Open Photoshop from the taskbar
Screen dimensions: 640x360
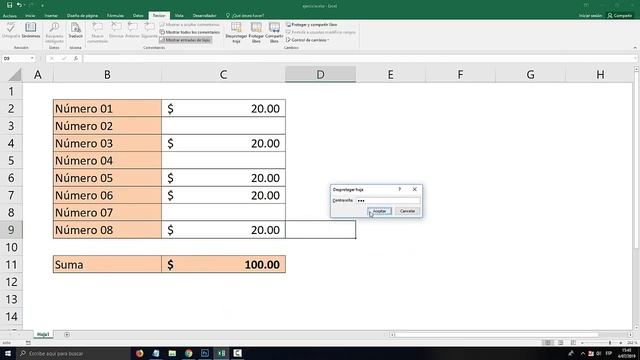205,353
